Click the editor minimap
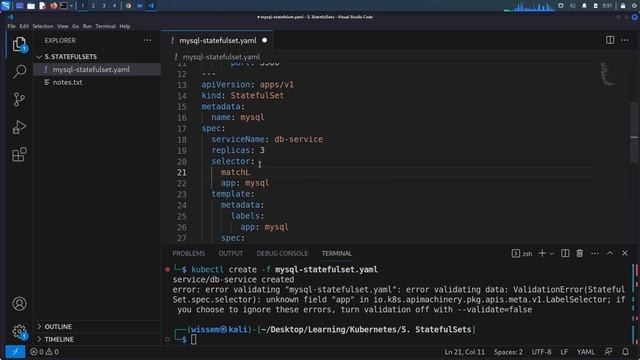Screen dimensions: 640x360 tap(608, 73)
